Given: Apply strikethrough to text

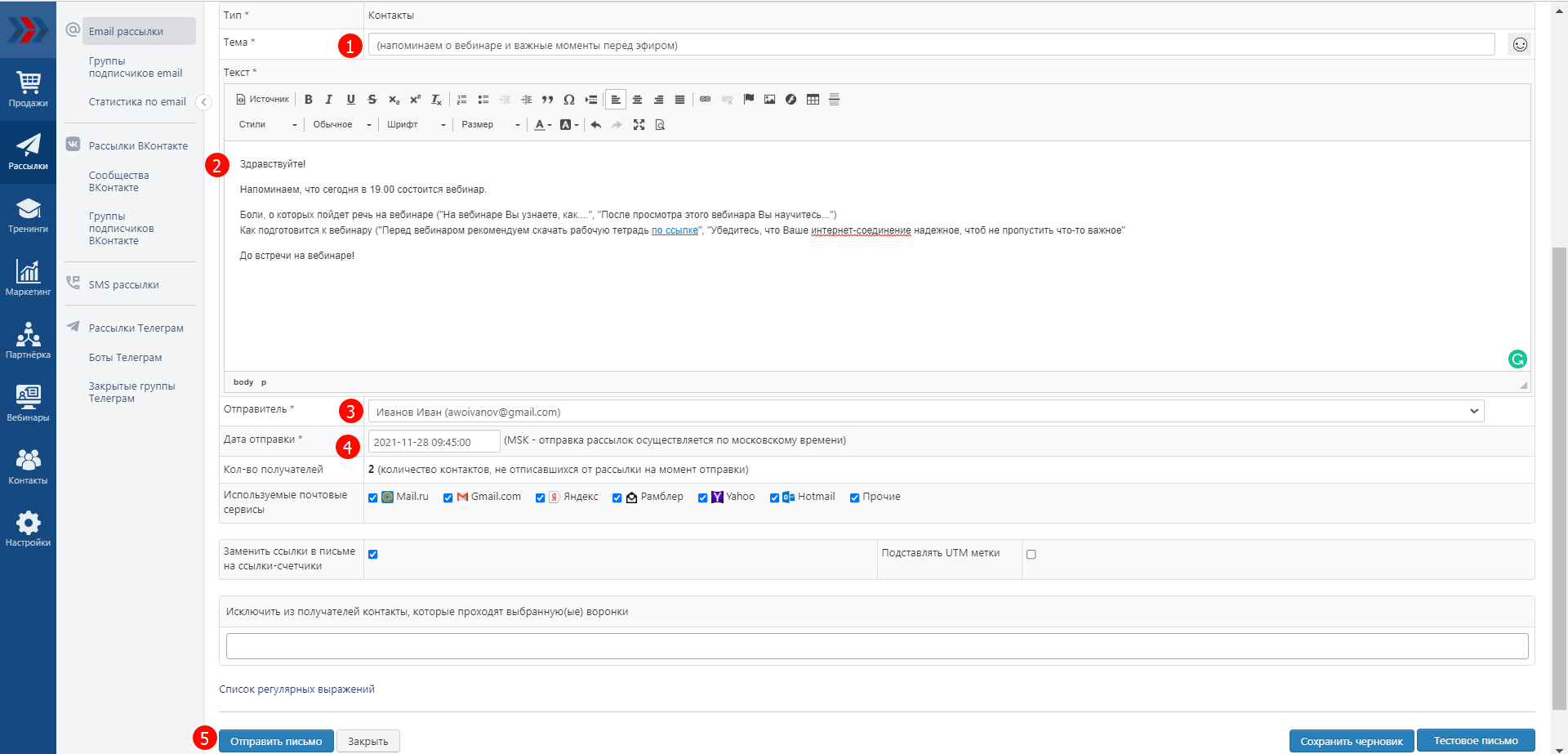Looking at the screenshot, I should [372, 100].
